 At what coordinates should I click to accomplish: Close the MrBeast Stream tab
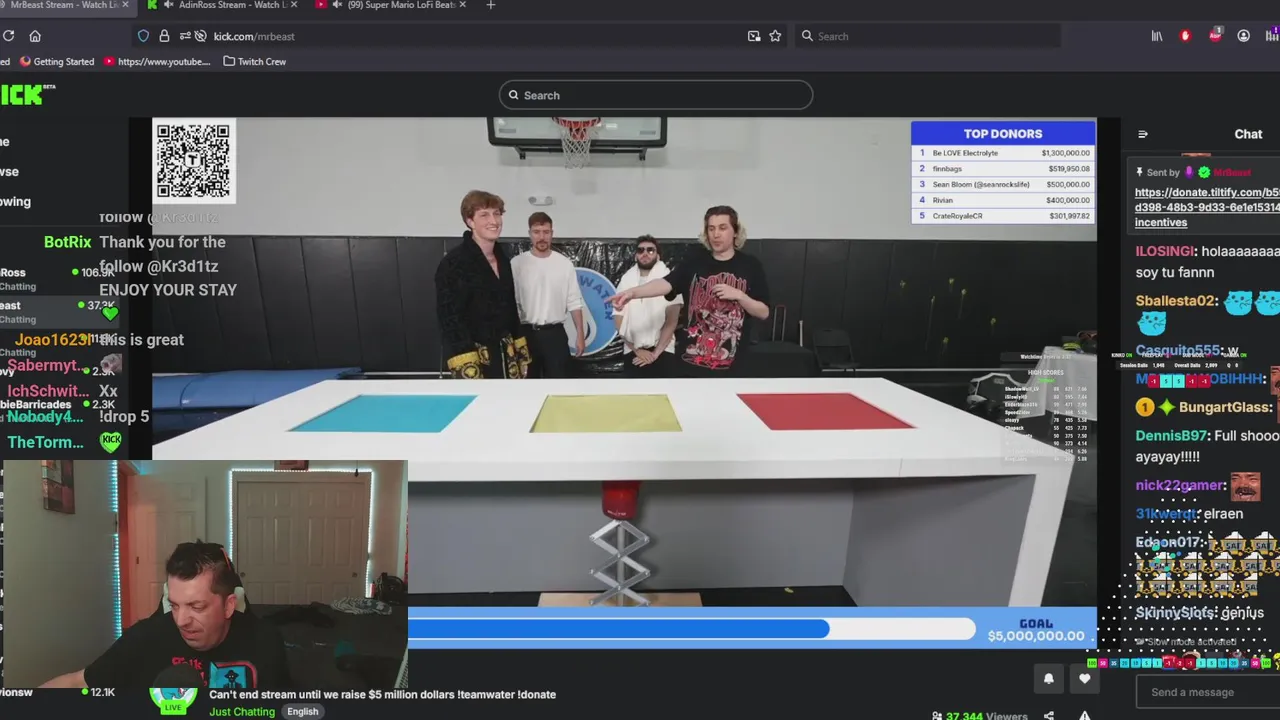(x=125, y=5)
